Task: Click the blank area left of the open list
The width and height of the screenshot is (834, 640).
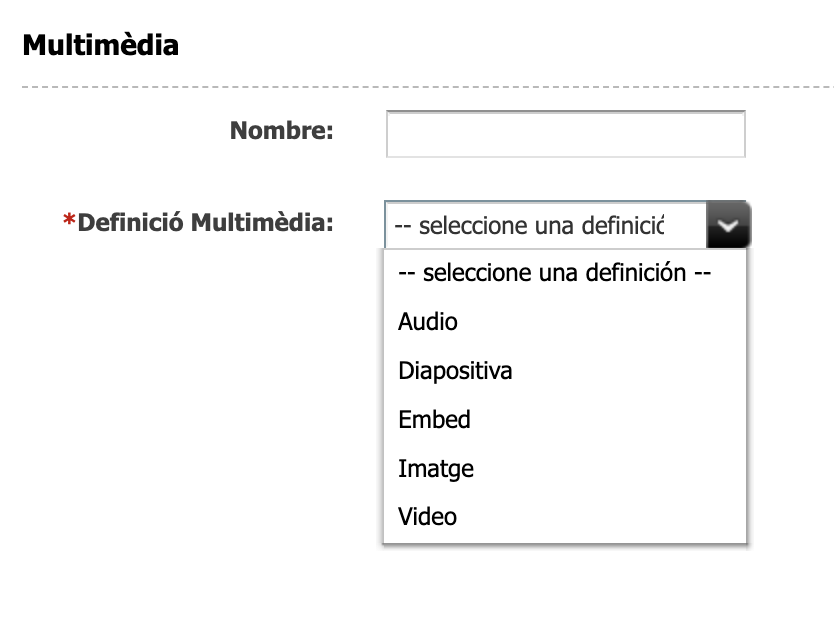Action: (200, 400)
